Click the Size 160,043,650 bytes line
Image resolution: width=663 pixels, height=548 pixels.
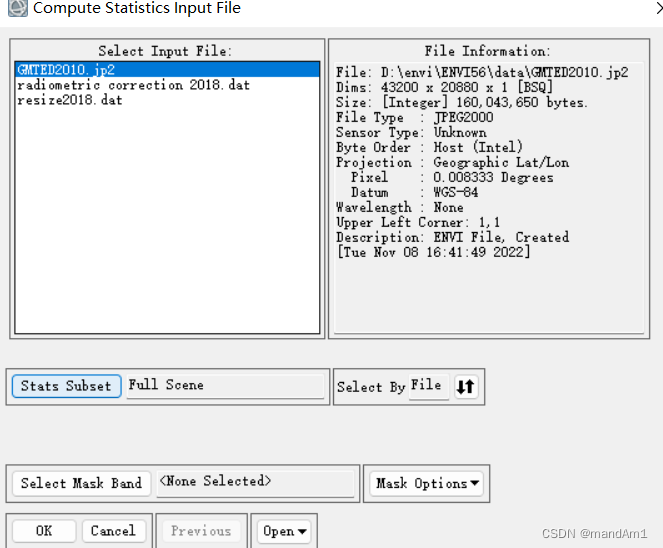[x=462, y=102]
